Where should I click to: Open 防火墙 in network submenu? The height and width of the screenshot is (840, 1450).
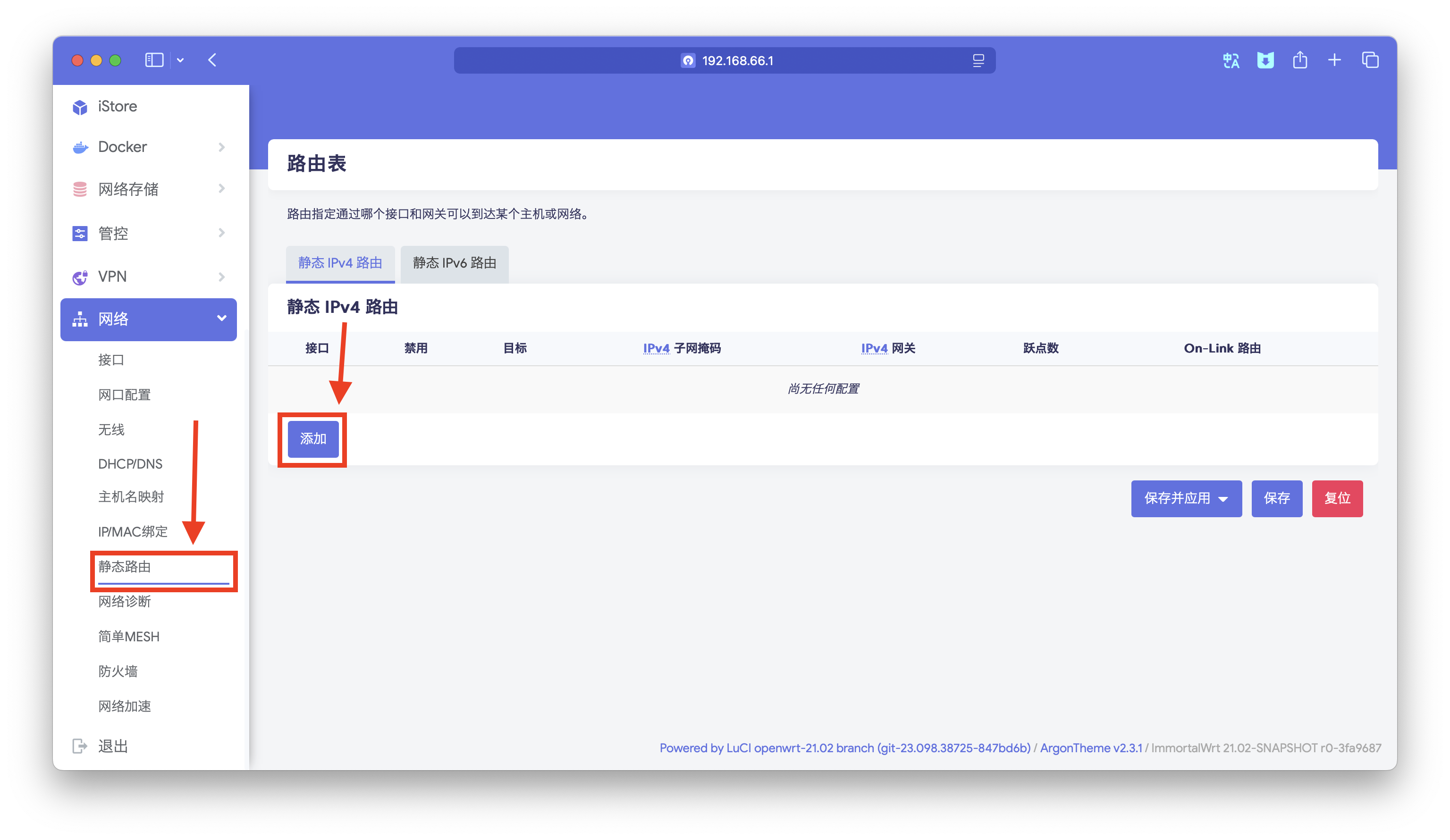point(118,671)
